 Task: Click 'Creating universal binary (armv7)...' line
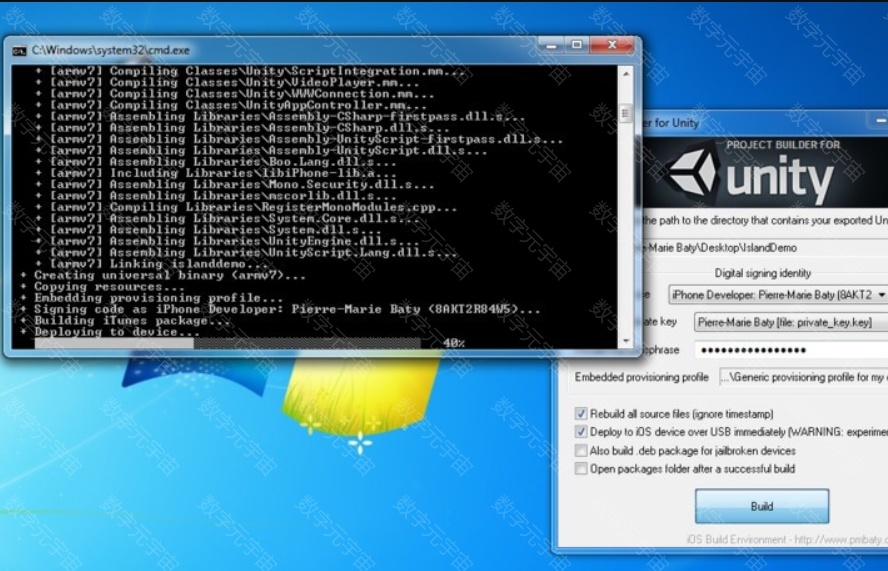click(x=163, y=275)
